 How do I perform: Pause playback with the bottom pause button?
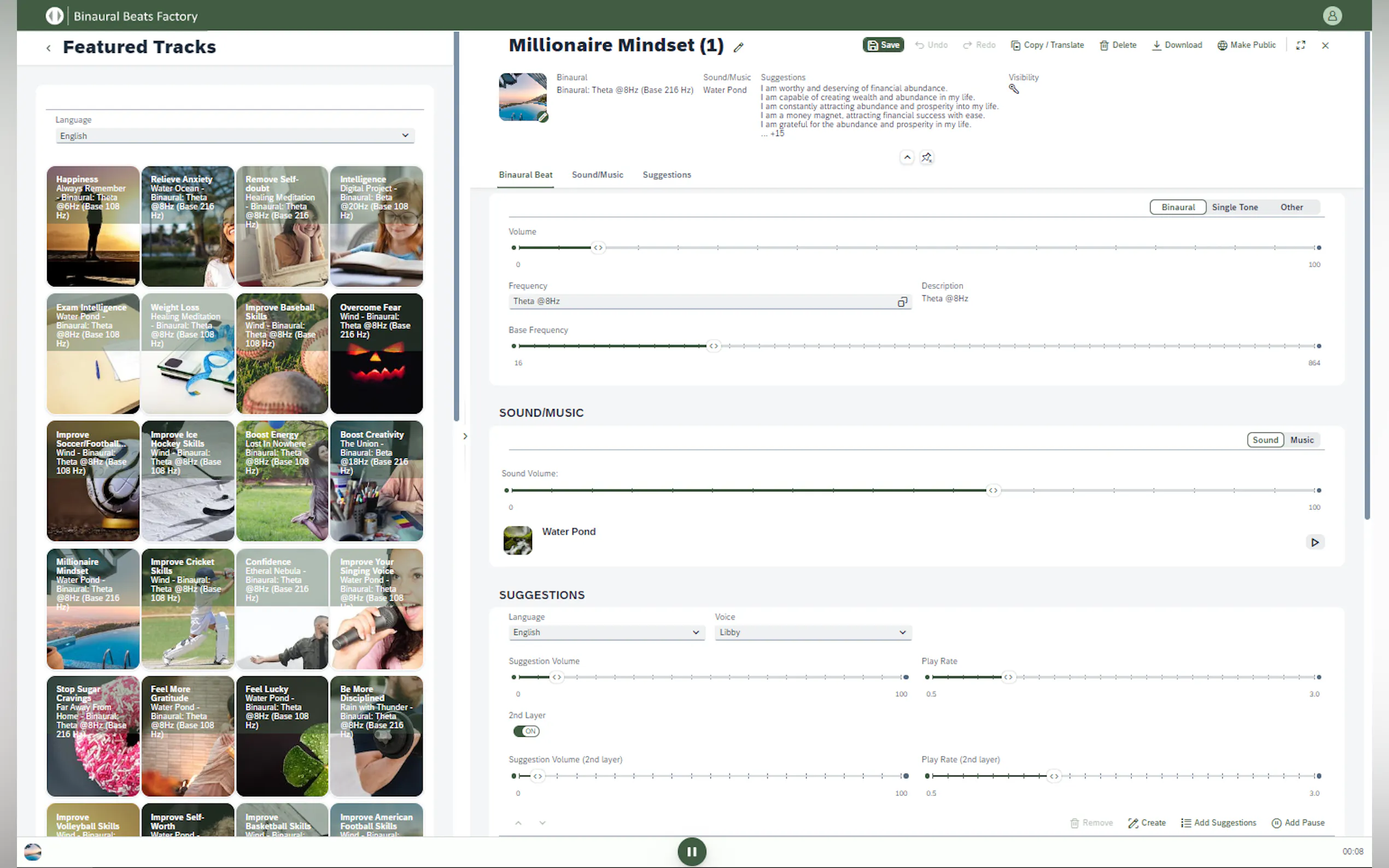tap(691, 852)
